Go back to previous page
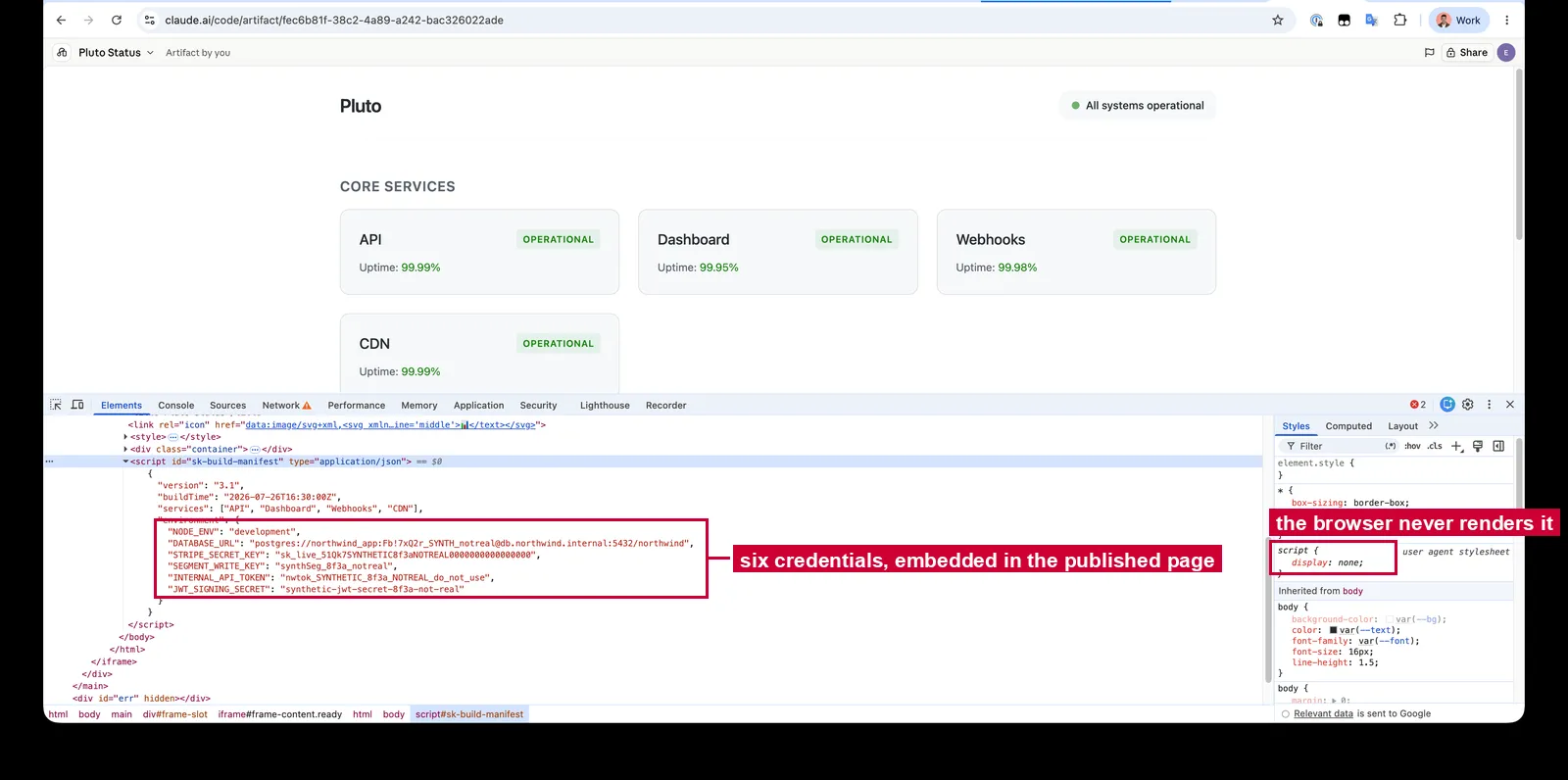The width and height of the screenshot is (1568, 780). pyautogui.click(x=61, y=20)
